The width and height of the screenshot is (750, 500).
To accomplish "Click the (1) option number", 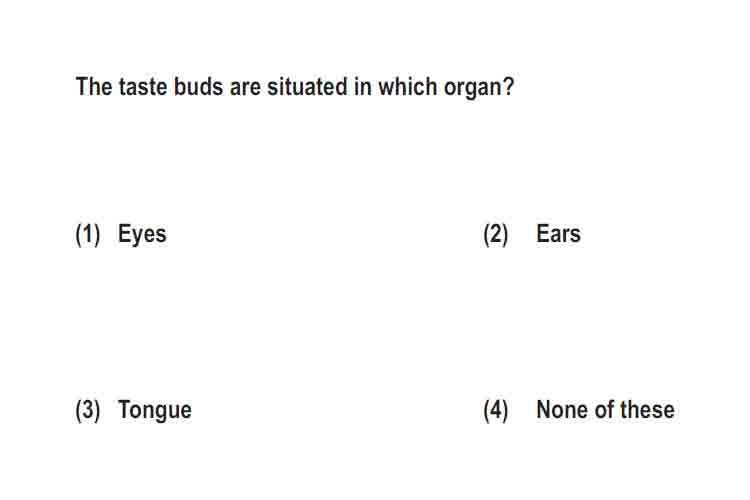I will [x=88, y=235].
